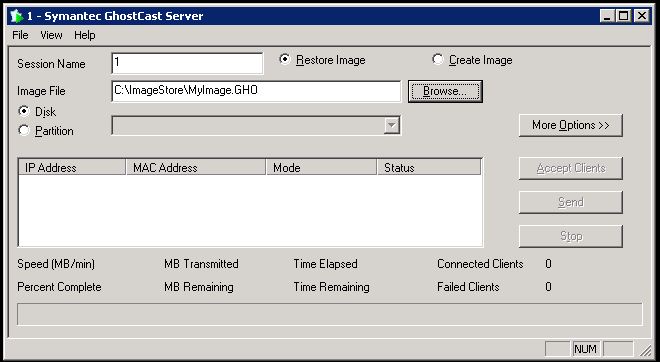Open the Help menu
This screenshot has height=362, width=660.
[85, 35]
